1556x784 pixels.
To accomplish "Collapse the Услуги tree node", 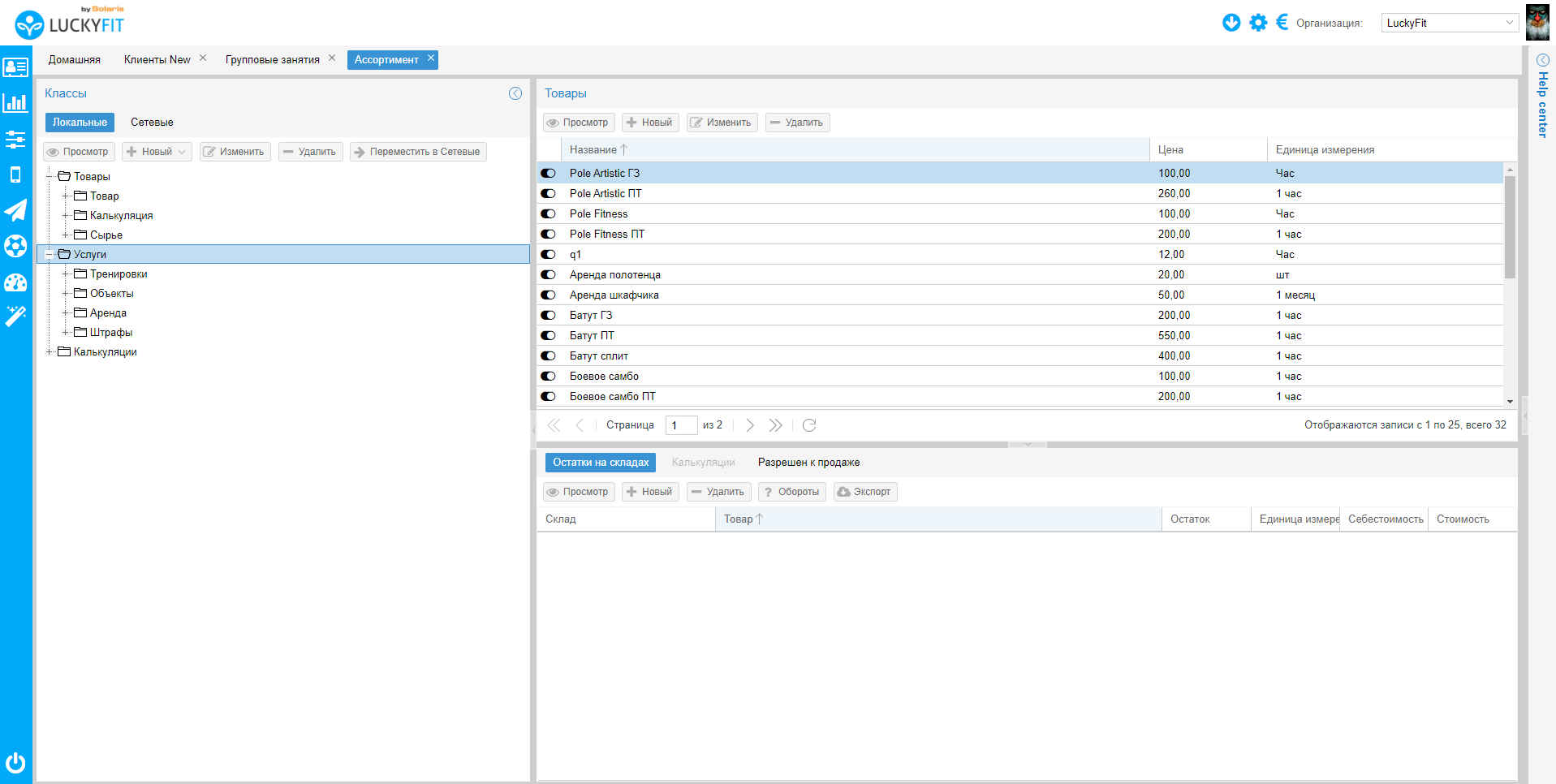I will [50, 254].
